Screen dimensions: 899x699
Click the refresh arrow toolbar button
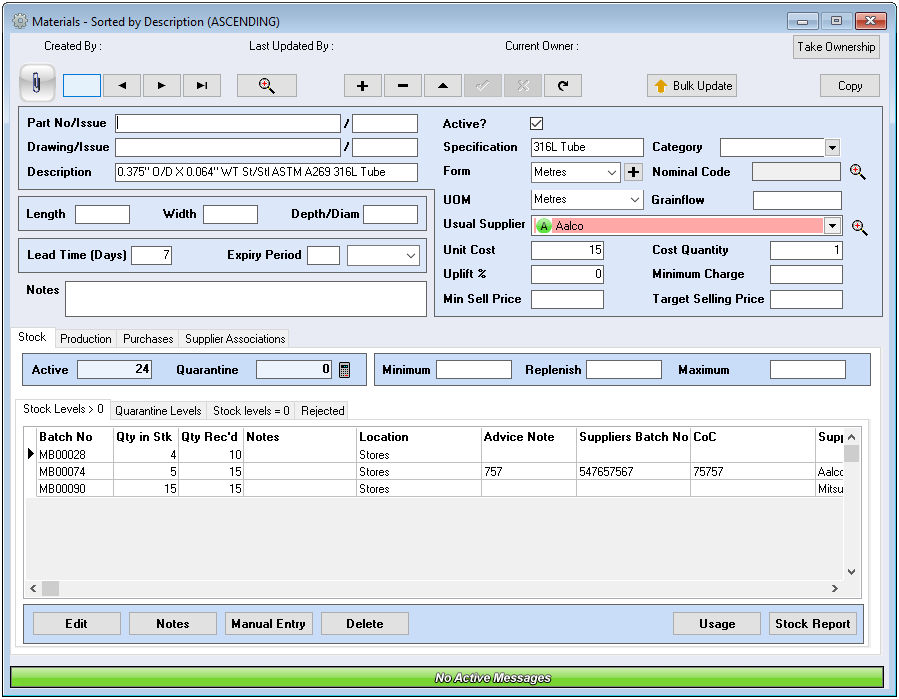pyautogui.click(x=562, y=86)
